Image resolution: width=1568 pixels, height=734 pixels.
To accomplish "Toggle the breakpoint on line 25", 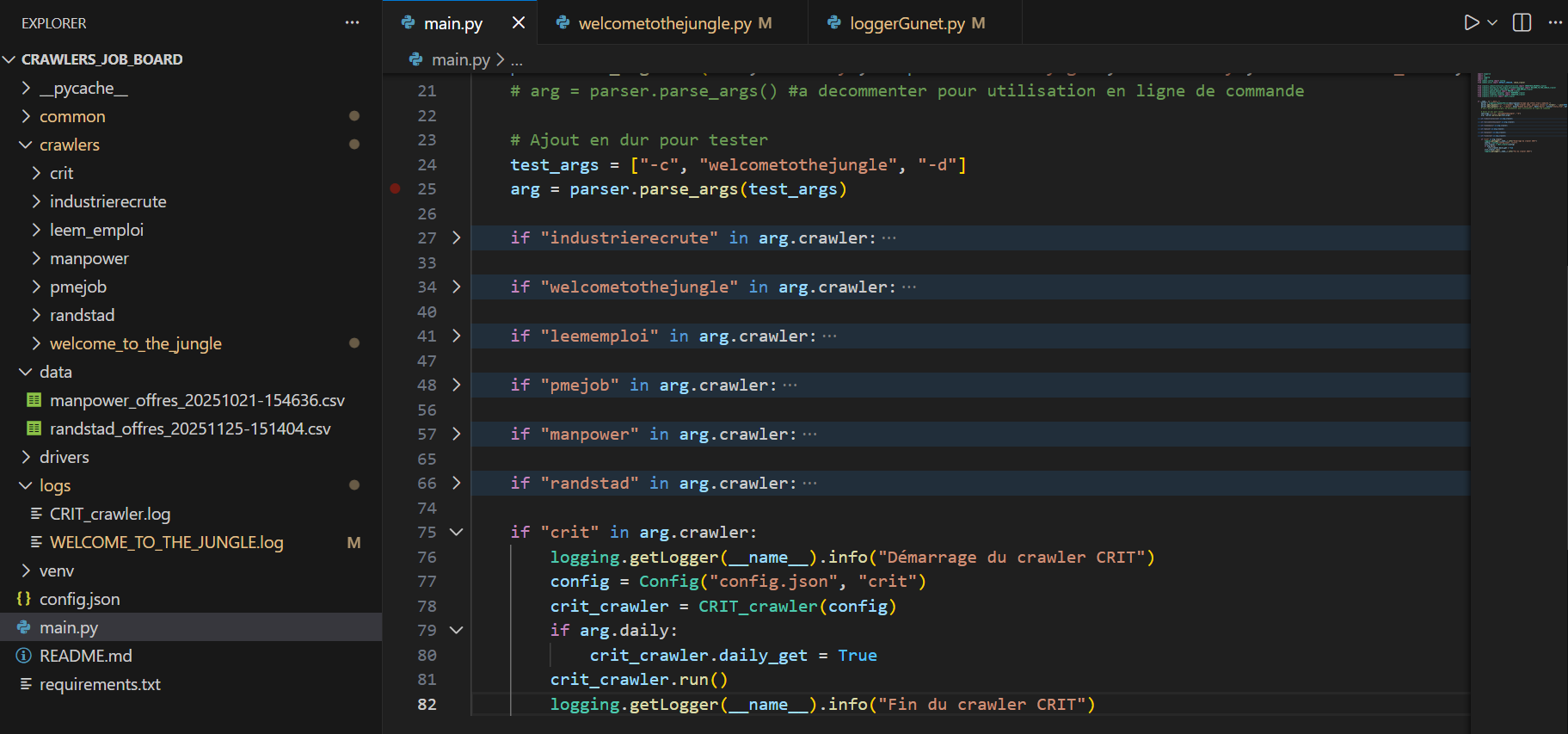I will coord(396,188).
